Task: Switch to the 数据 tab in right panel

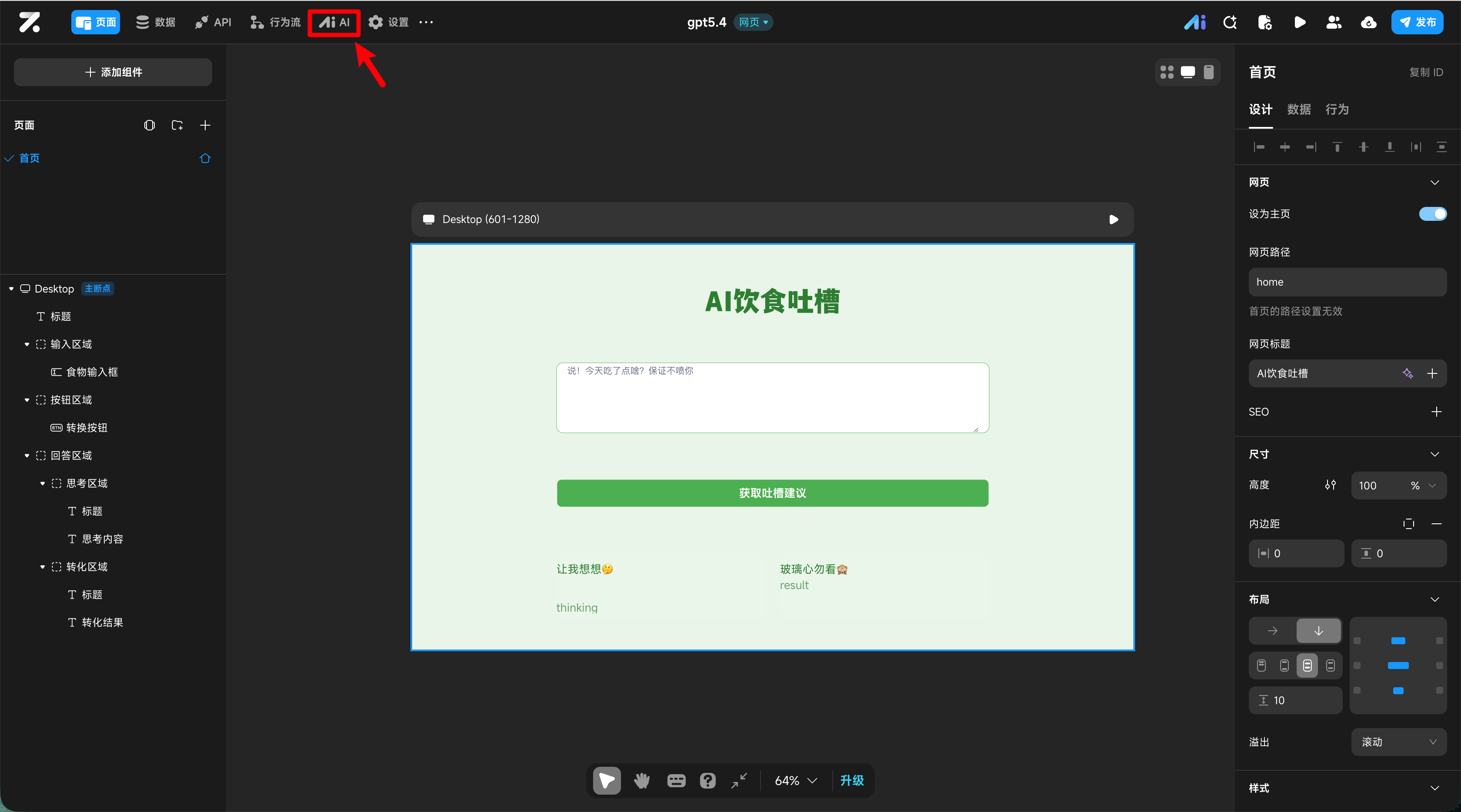Action: pos(1299,110)
